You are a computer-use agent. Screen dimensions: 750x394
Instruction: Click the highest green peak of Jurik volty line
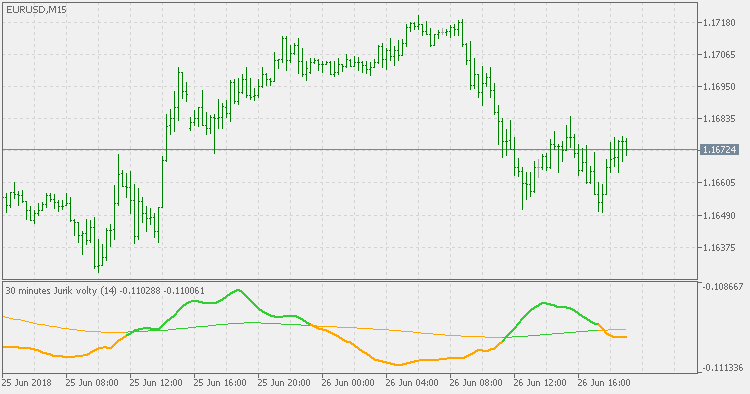238,290
